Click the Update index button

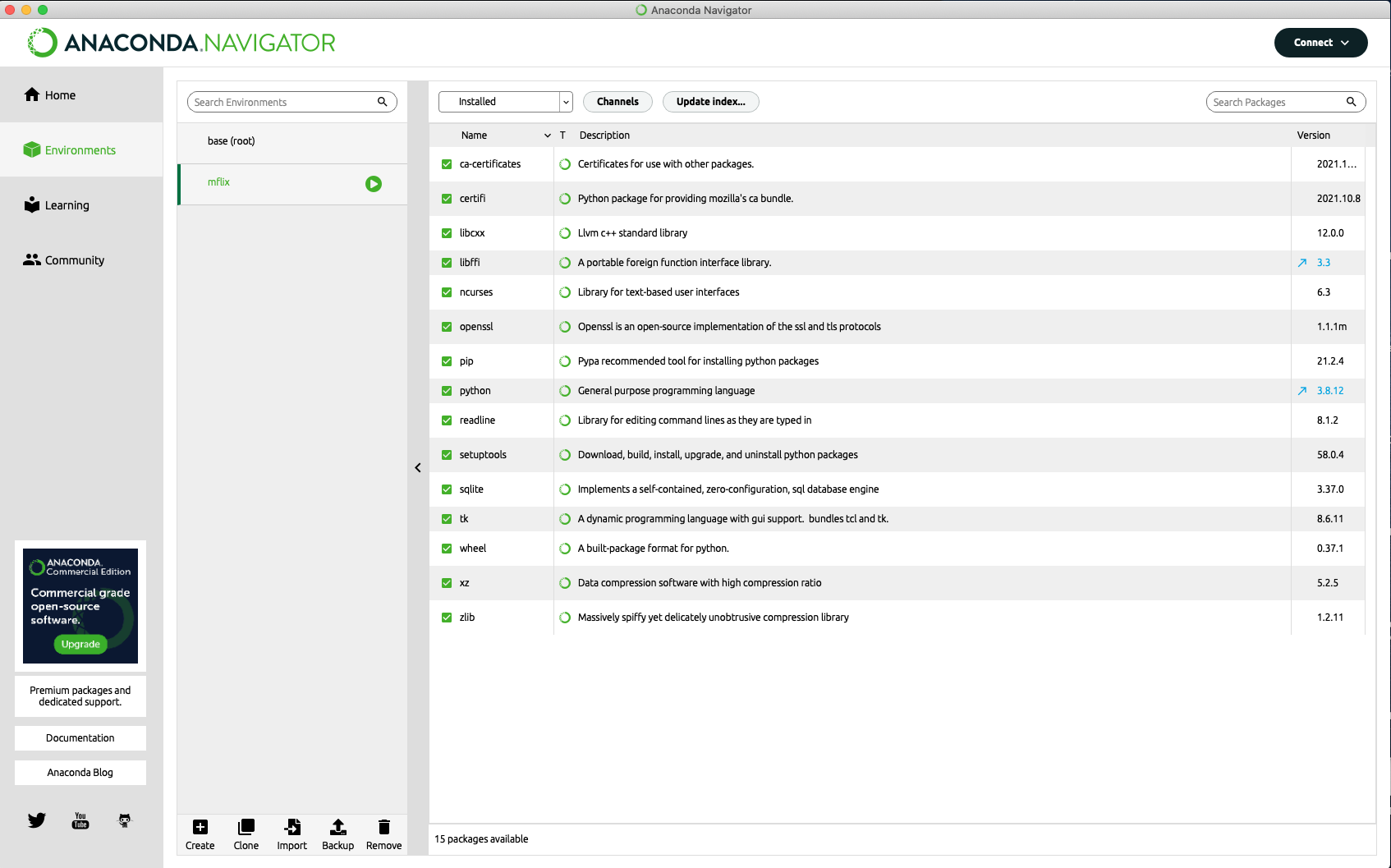710,102
